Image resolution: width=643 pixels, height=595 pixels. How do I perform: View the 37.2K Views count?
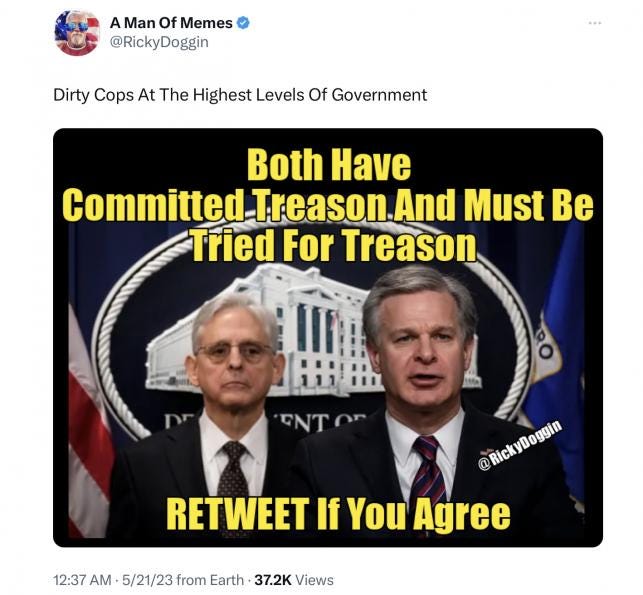click(294, 580)
